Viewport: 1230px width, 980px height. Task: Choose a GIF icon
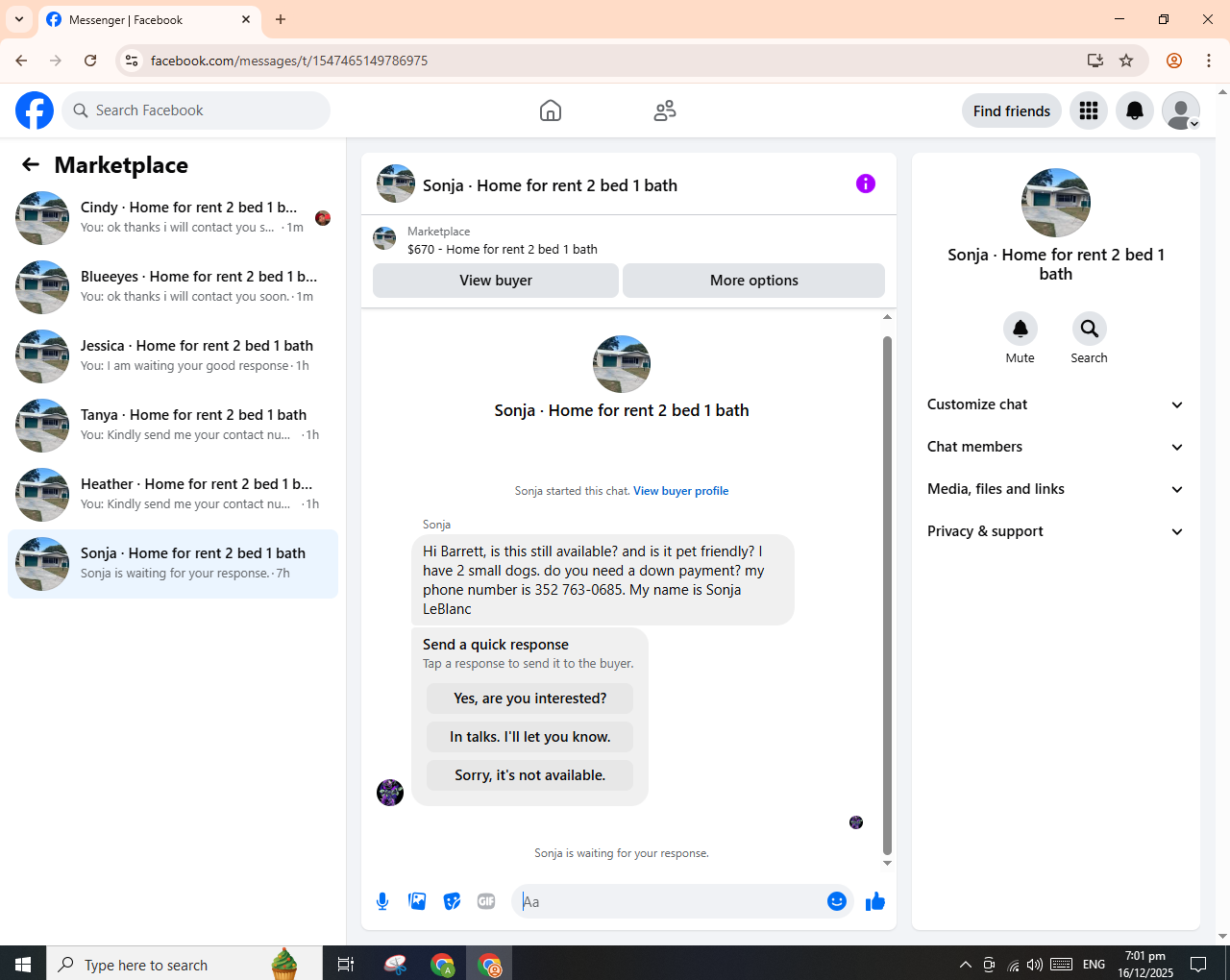pos(486,901)
